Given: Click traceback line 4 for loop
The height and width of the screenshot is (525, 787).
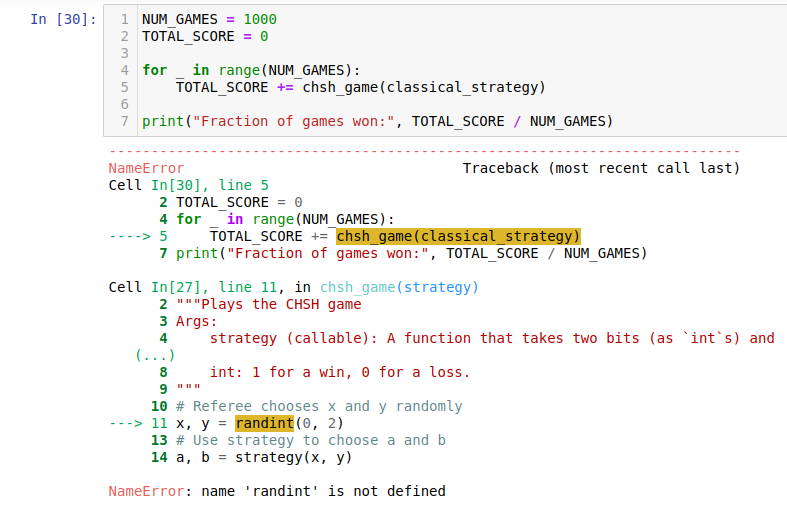Looking at the screenshot, I should (285, 219).
